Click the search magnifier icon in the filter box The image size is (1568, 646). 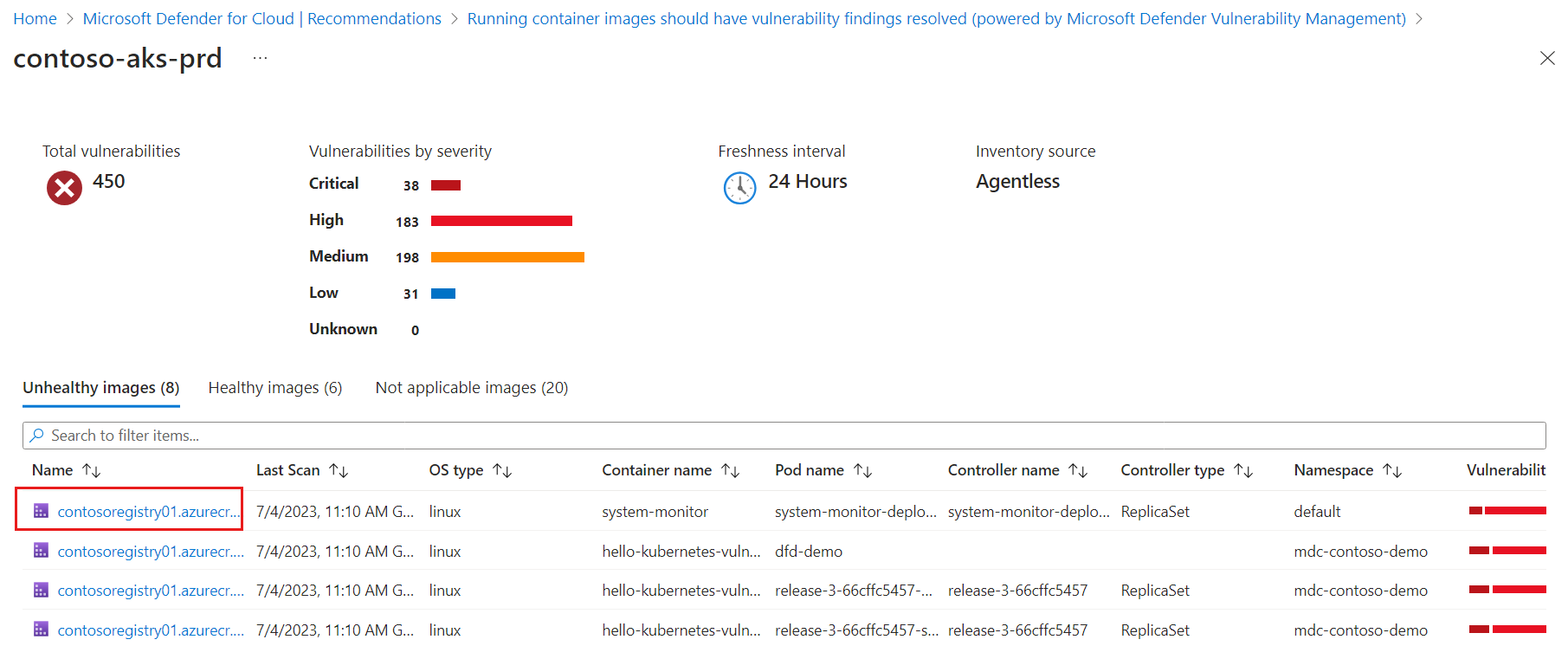point(36,436)
